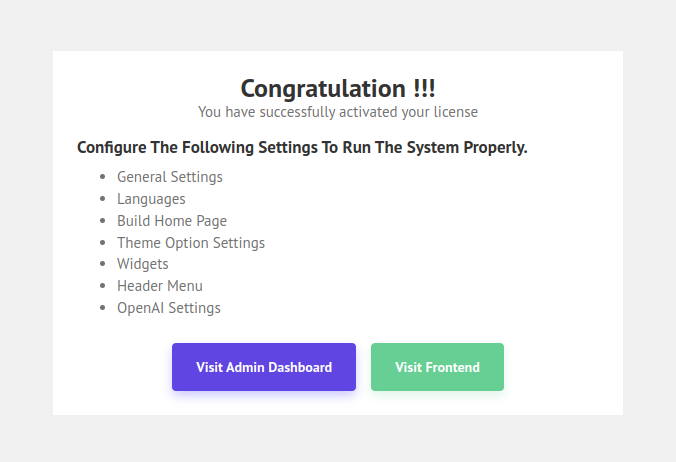Click the bullet beside Theme Option Settings

[102, 243]
